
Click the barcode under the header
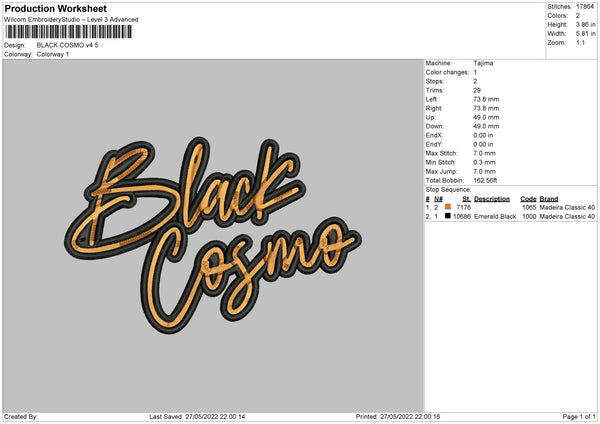point(69,32)
